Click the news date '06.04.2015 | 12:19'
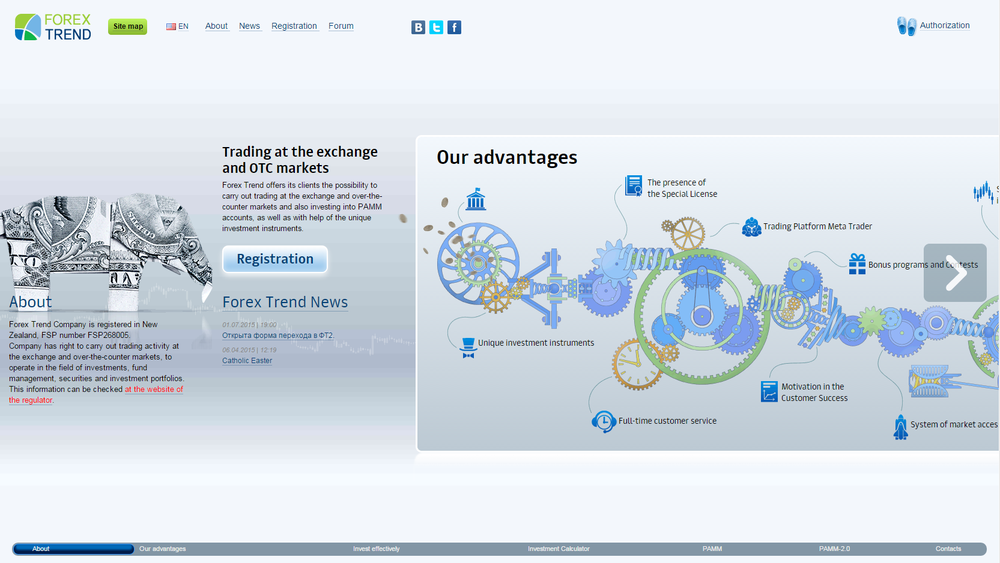 pyautogui.click(x=249, y=350)
